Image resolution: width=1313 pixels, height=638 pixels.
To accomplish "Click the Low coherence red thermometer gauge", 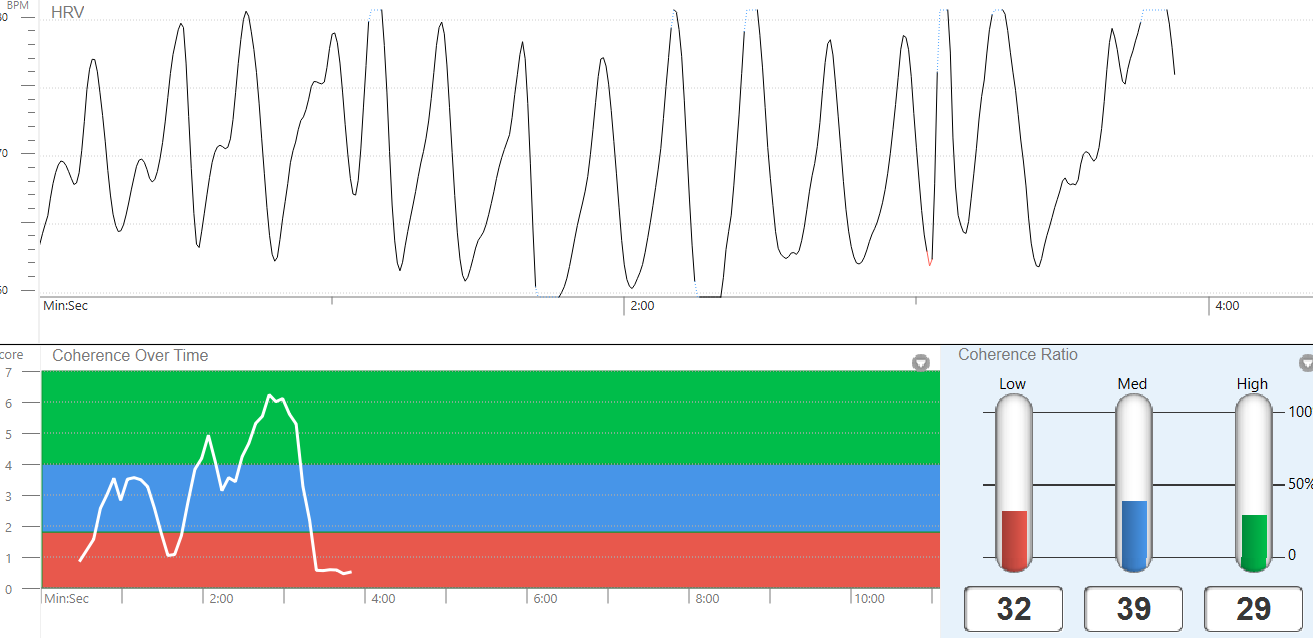I will pyautogui.click(x=1014, y=483).
